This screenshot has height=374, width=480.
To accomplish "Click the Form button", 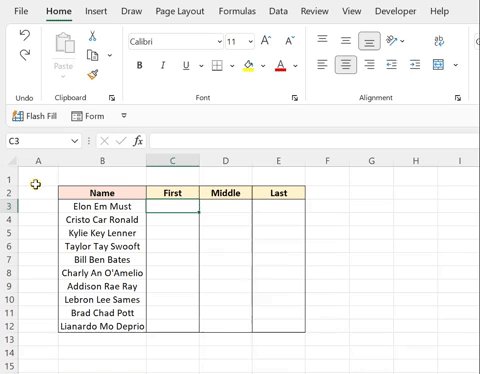I will coord(88,116).
